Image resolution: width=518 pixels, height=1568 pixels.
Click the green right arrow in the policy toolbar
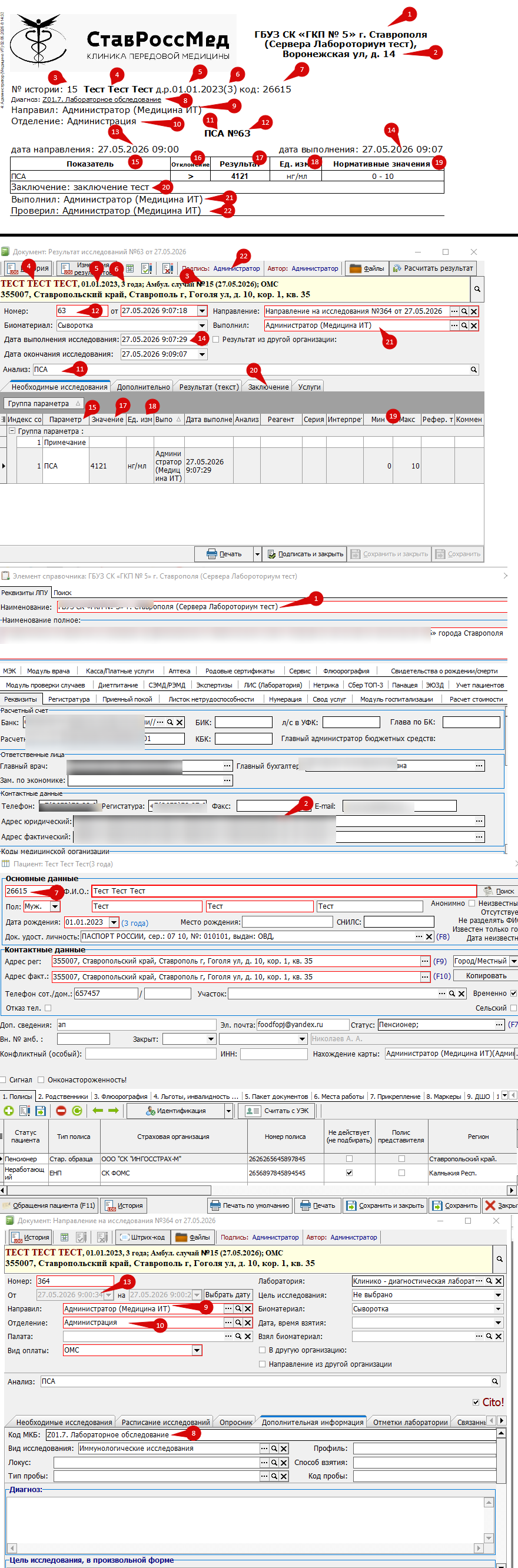click(113, 1111)
